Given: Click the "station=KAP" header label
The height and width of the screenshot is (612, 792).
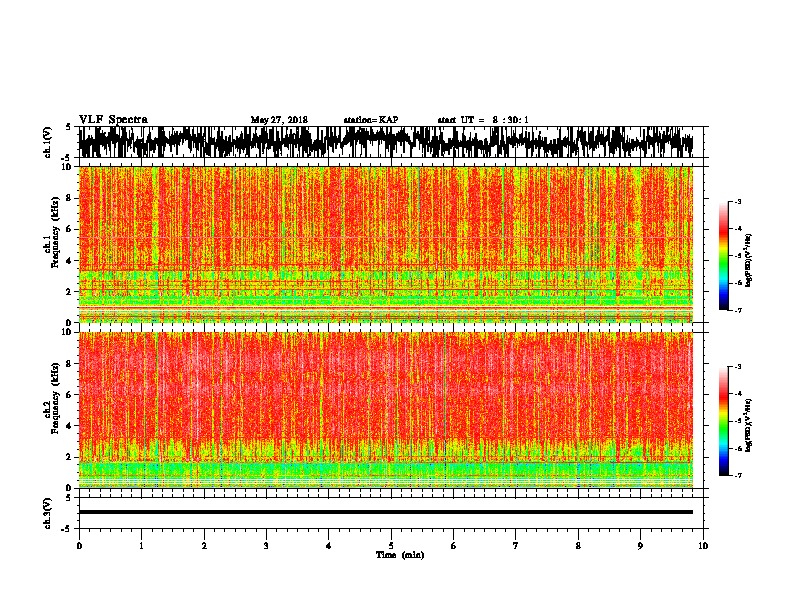Looking at the screenshot, I should [x=371, y=120].
